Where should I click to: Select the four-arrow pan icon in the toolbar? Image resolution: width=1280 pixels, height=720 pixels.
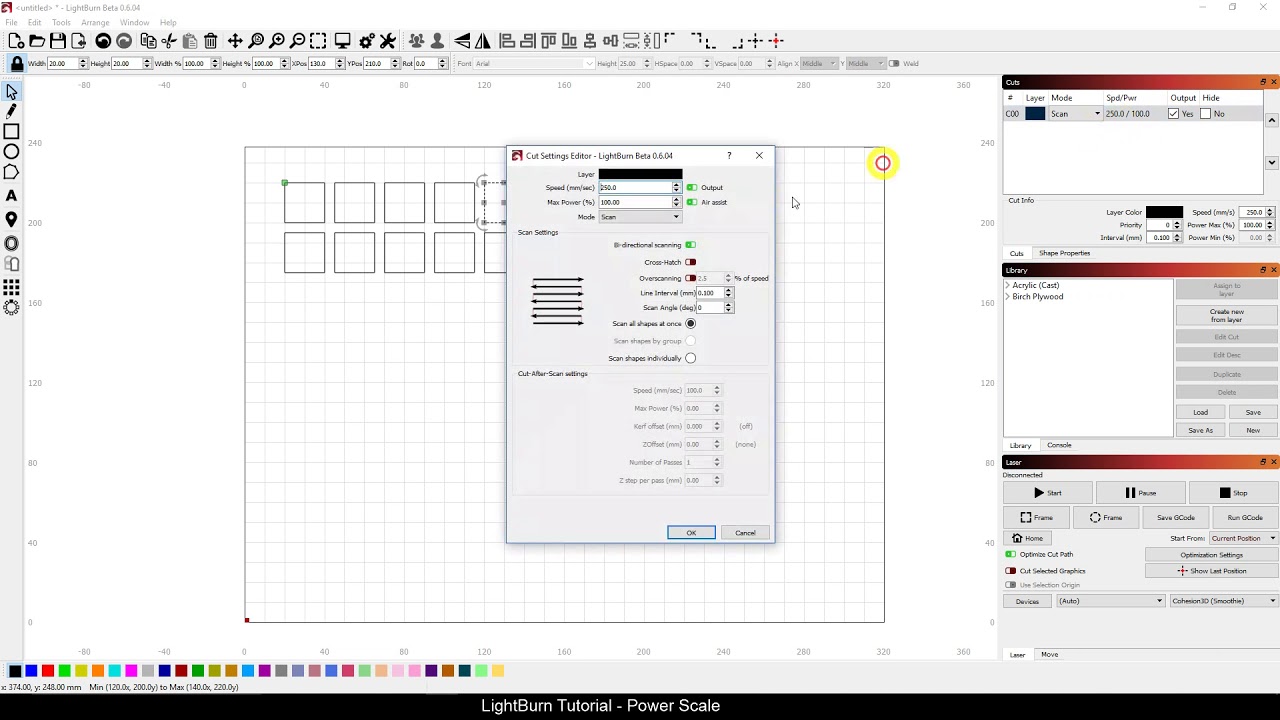click(235, 41)
